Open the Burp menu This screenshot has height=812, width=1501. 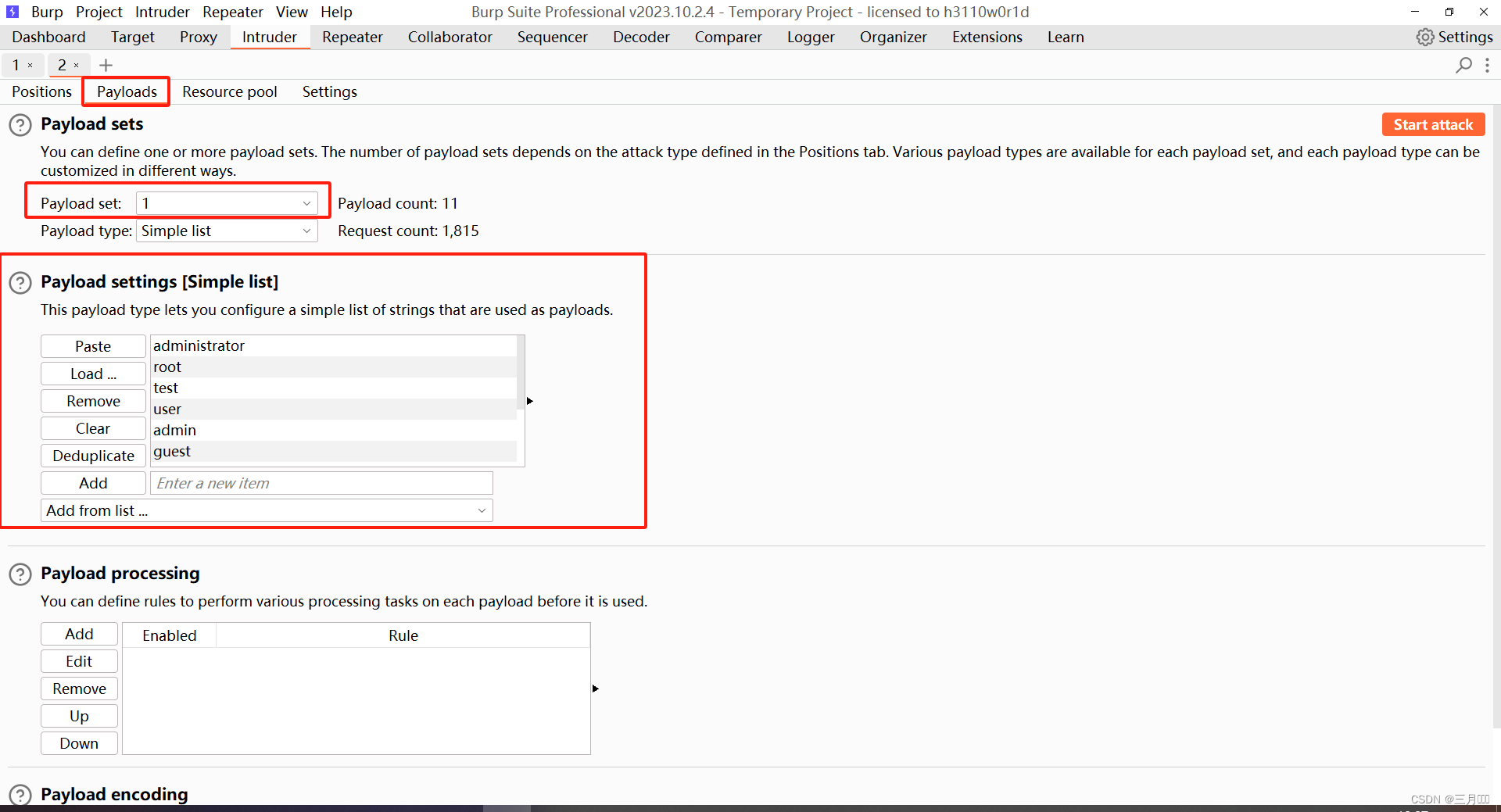point(47,12)
